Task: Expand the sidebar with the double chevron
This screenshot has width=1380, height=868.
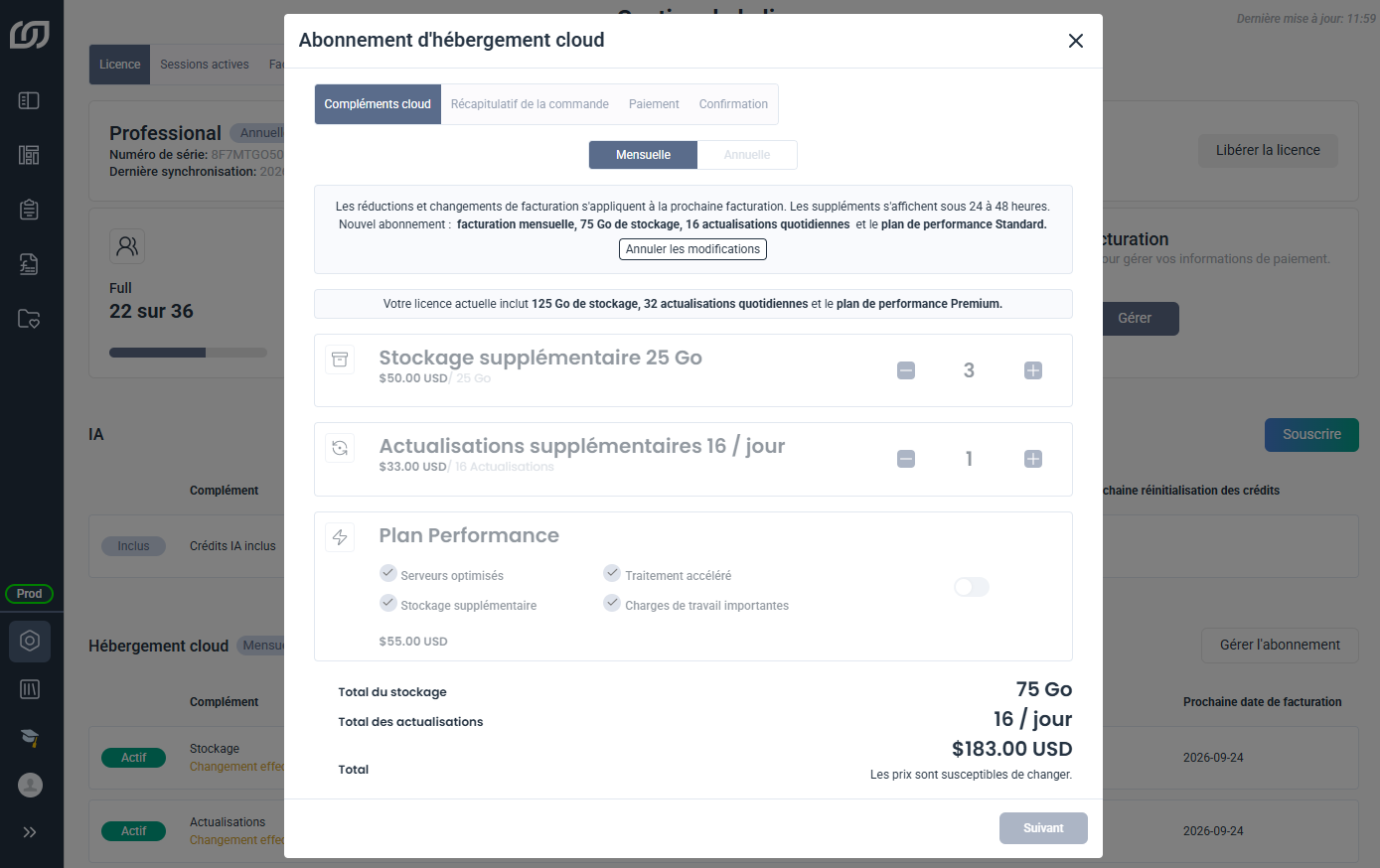Action: [x=30, y=832]
